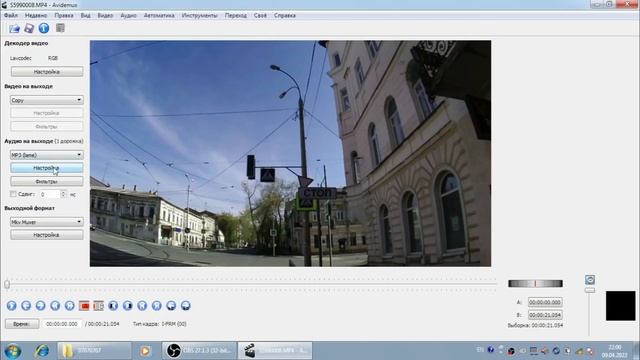The height and width of the screenshot is (360, 640).
Task: Click the EN language indicator in the tray
Action: point(480,350)
